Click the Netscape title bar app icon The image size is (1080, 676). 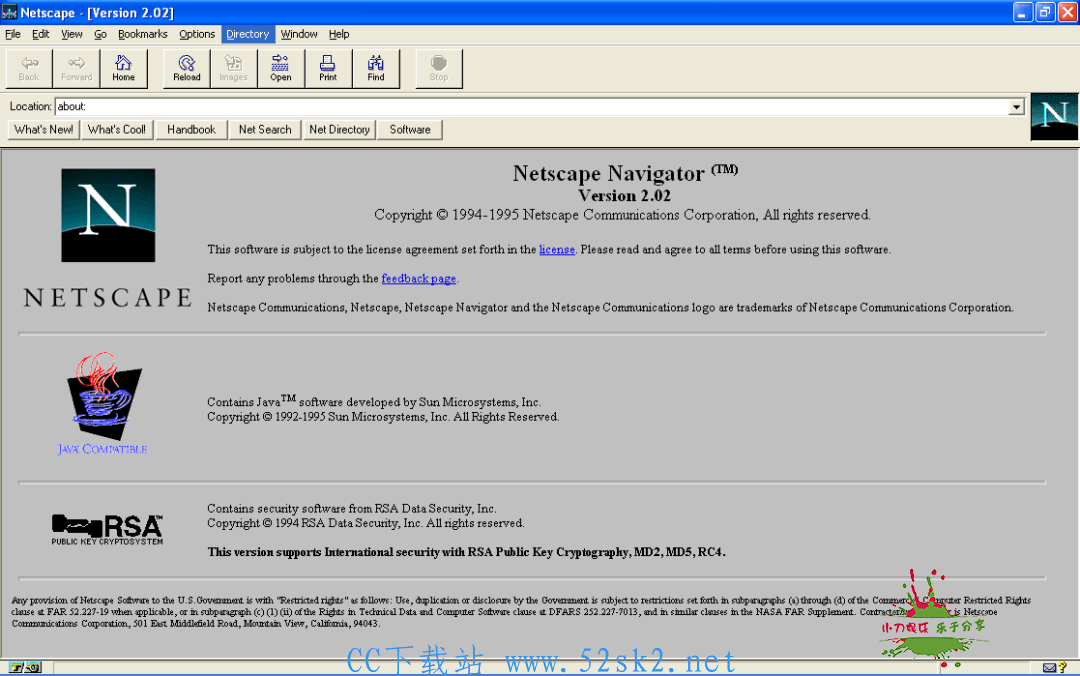10,12
